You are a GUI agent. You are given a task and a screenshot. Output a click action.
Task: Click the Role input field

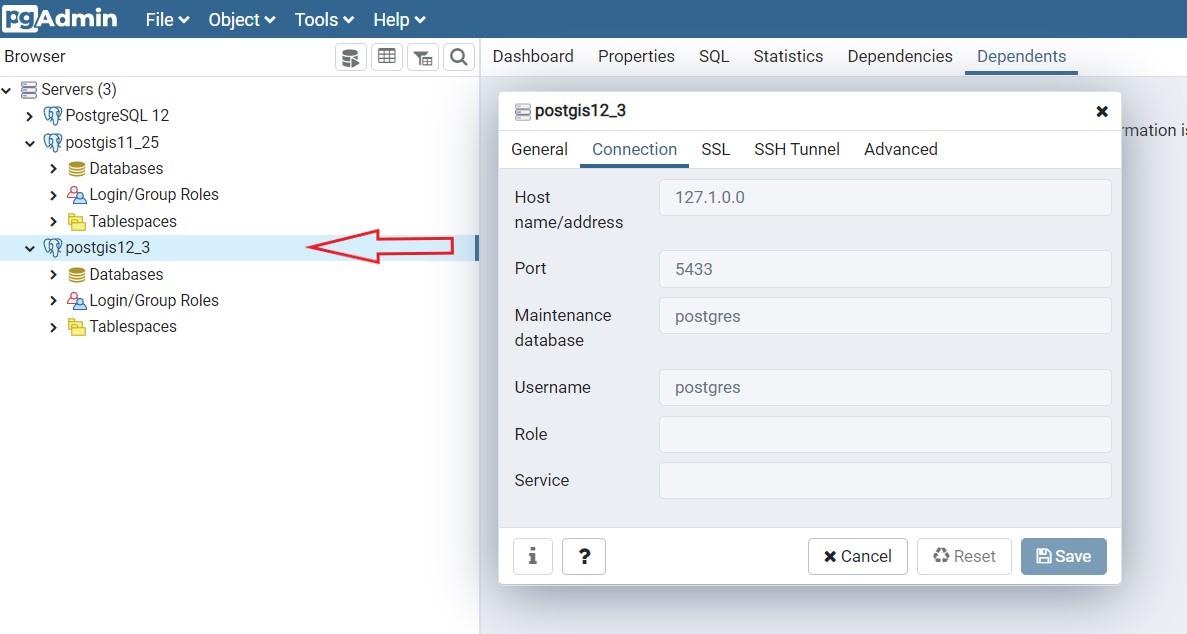pyautogui.click(x=885, y=434)
